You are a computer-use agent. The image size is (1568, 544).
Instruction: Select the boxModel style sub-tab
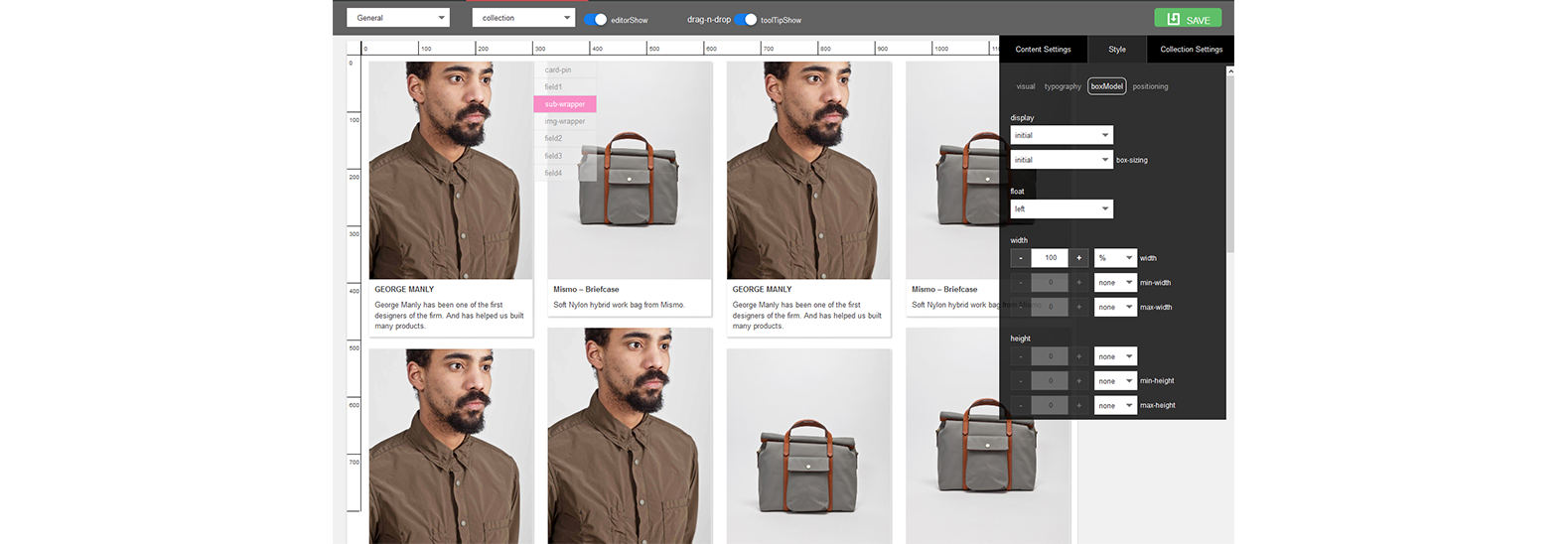point(1107,86)
